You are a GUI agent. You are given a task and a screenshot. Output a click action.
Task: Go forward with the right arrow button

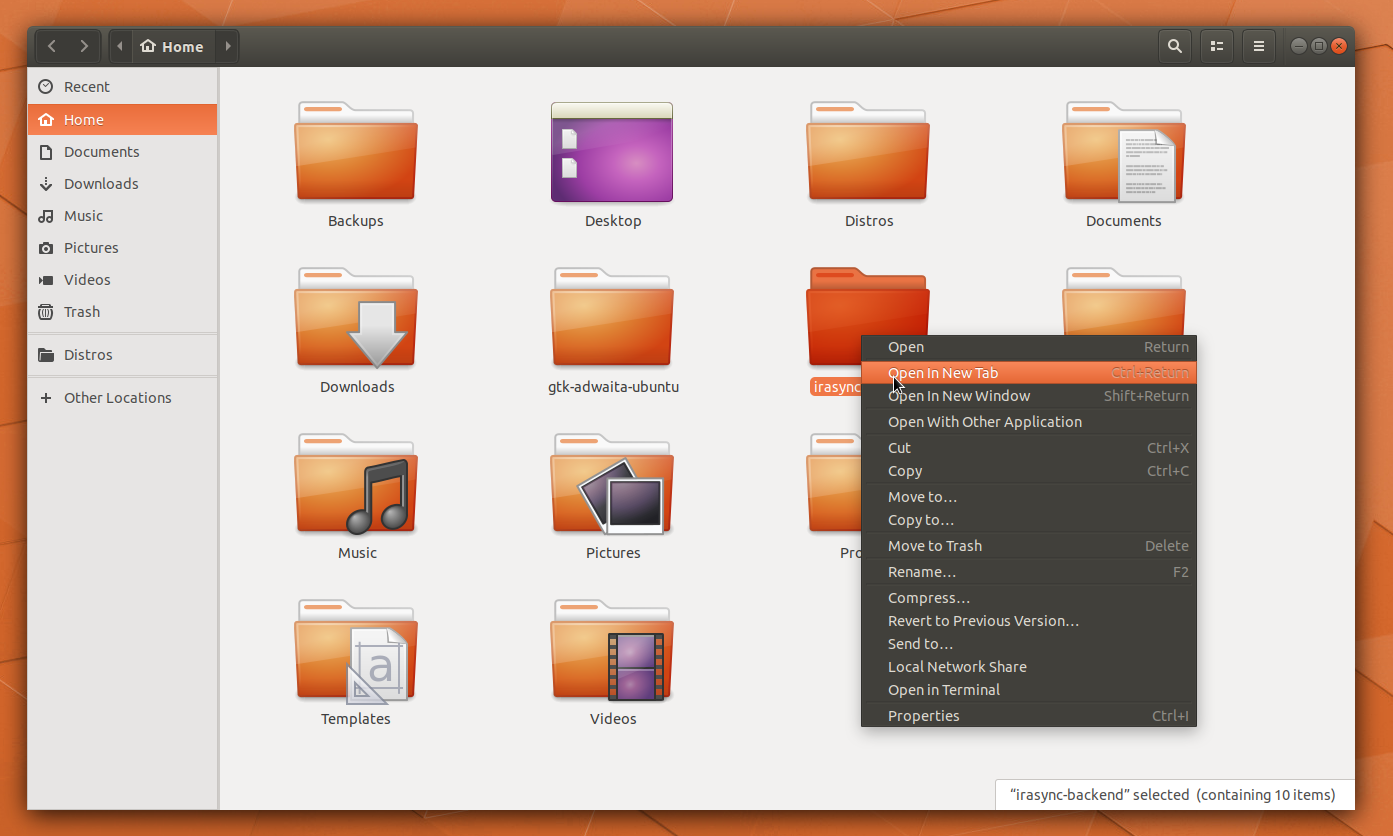coord(84,46)
